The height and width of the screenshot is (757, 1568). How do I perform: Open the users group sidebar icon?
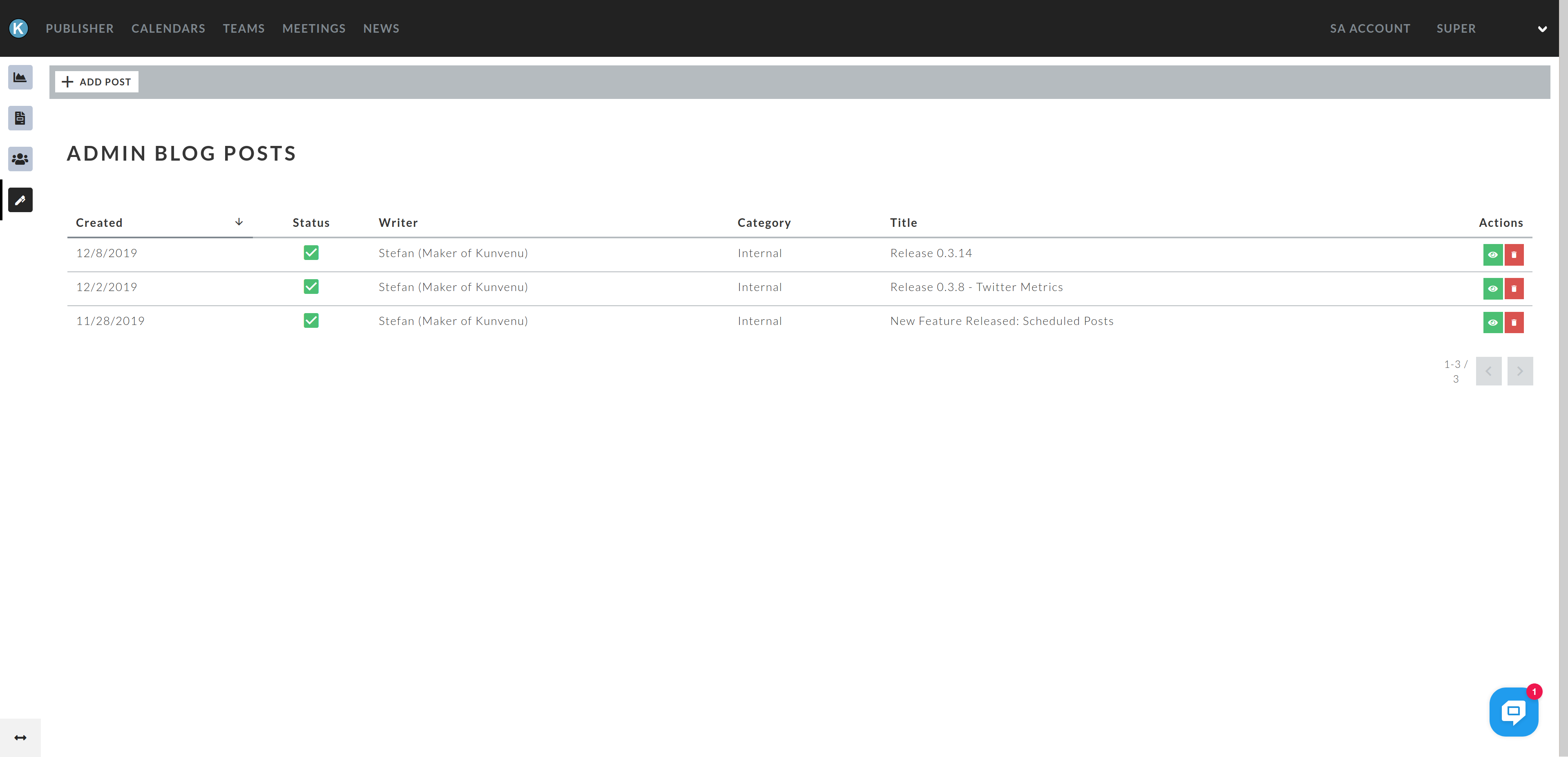pyautogui.click(x=20, y=159)
